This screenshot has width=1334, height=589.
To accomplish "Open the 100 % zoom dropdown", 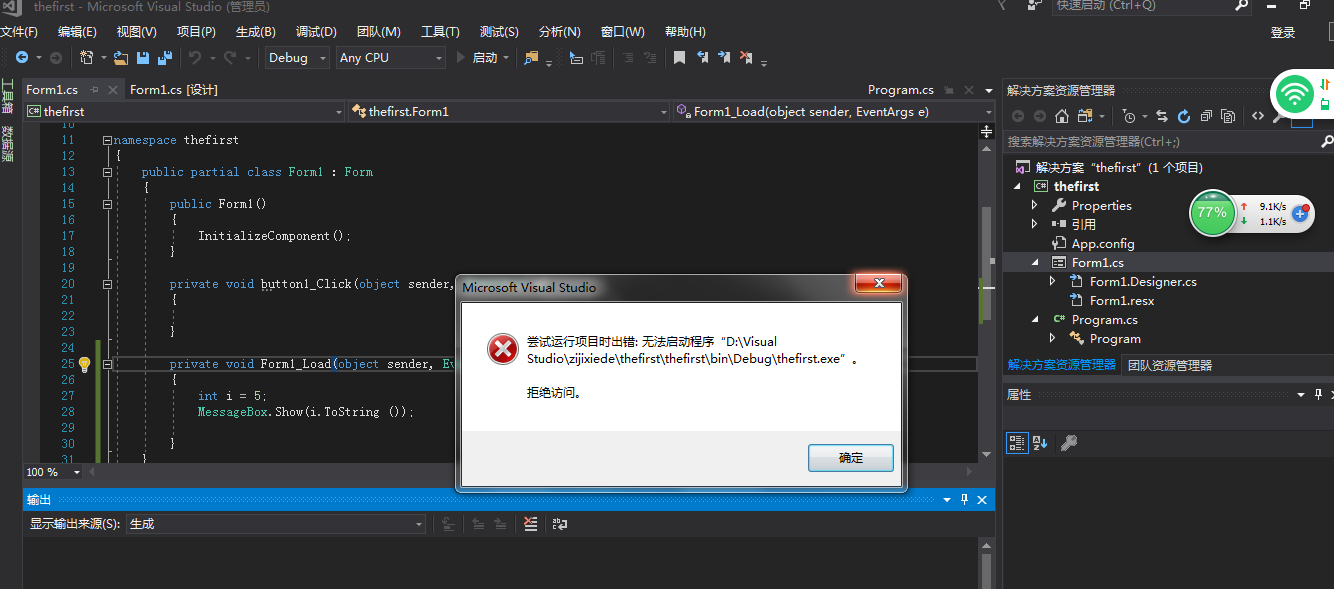I will tap(54, 472).
